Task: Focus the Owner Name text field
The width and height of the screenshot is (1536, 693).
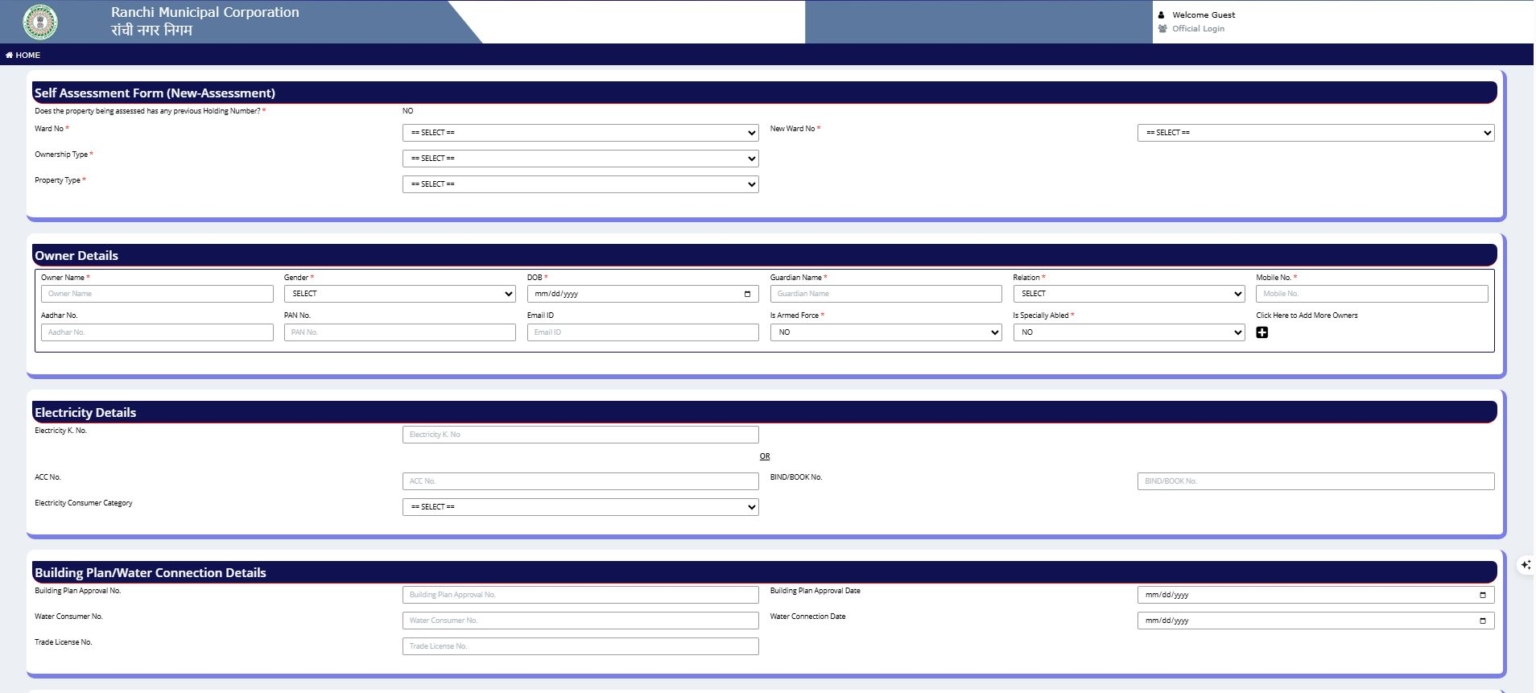Action: tap(157, 294)
